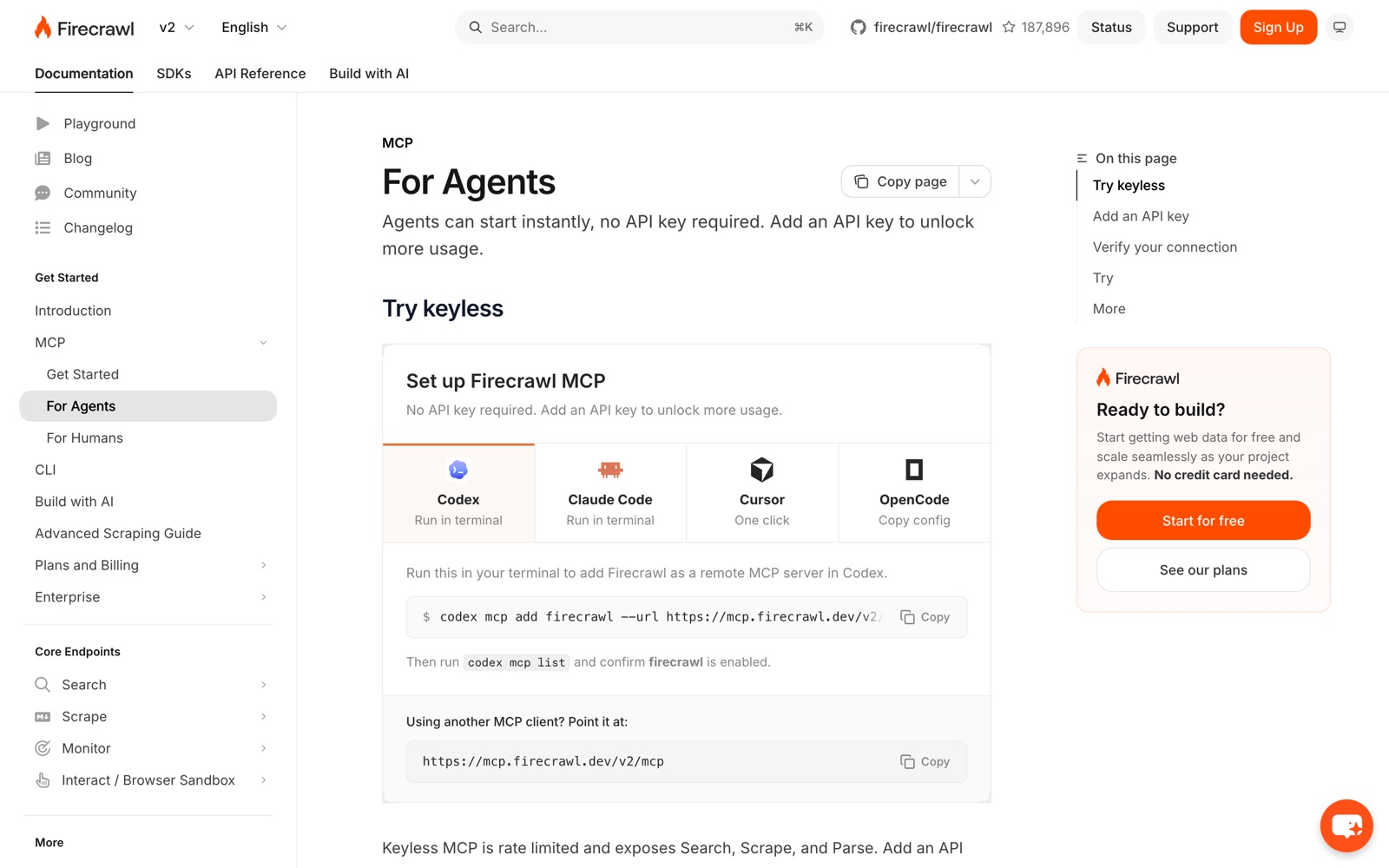
Task: Open the Support button
Action: 1192,28
